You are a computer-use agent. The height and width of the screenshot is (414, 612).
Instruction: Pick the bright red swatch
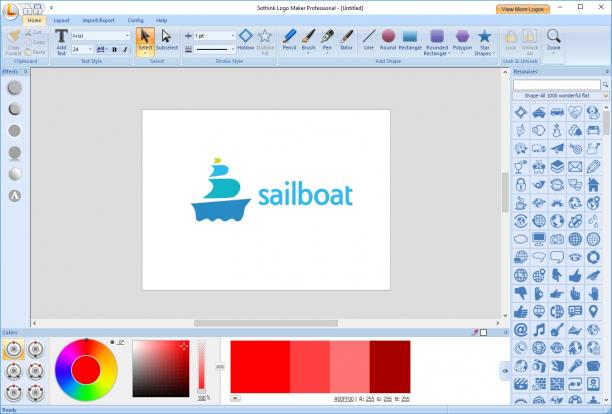pos(260,366)
